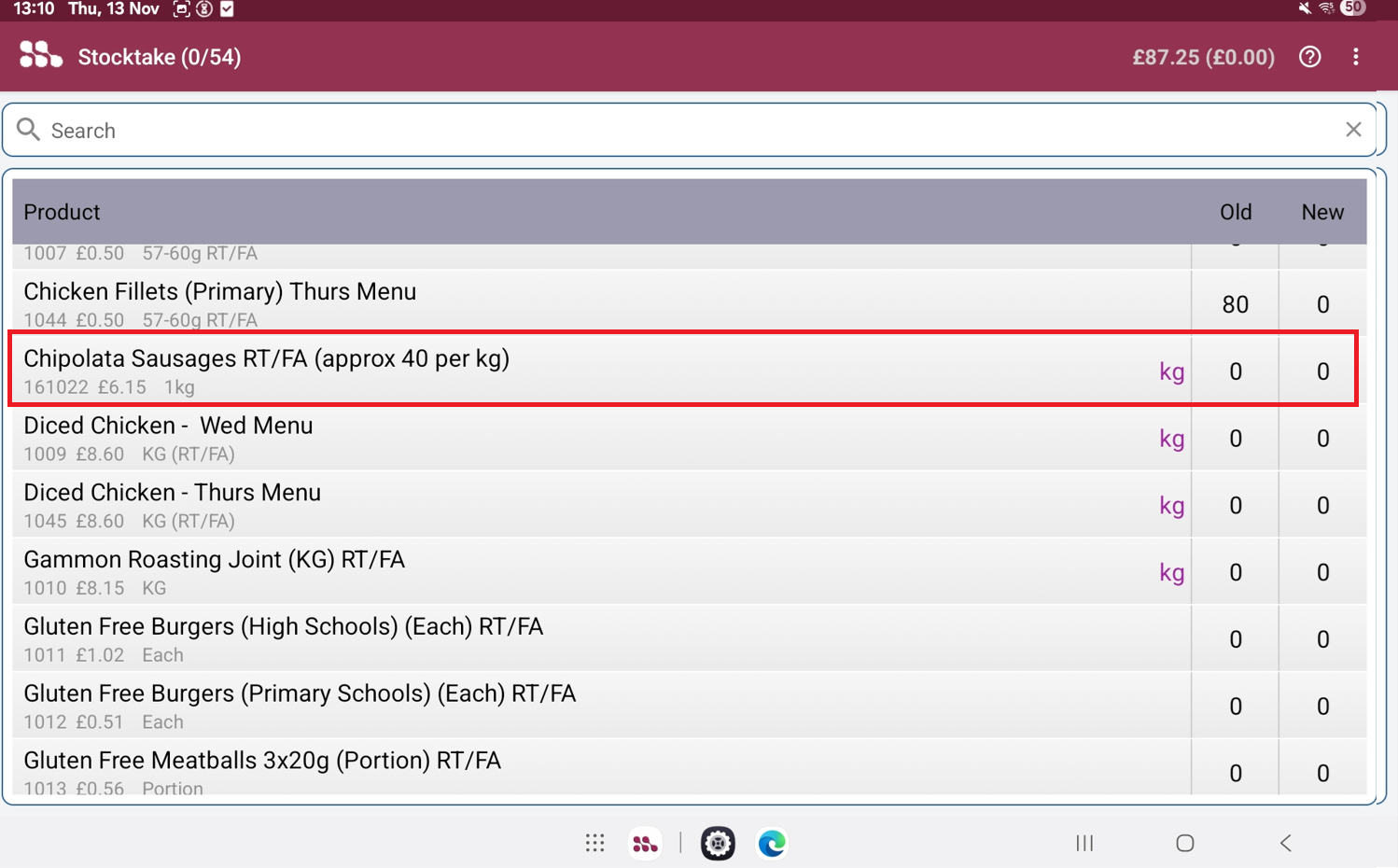The width and height of the screenshot is (1398, 868).
Task: Open the app drawer grid icon
Action: 594,844
